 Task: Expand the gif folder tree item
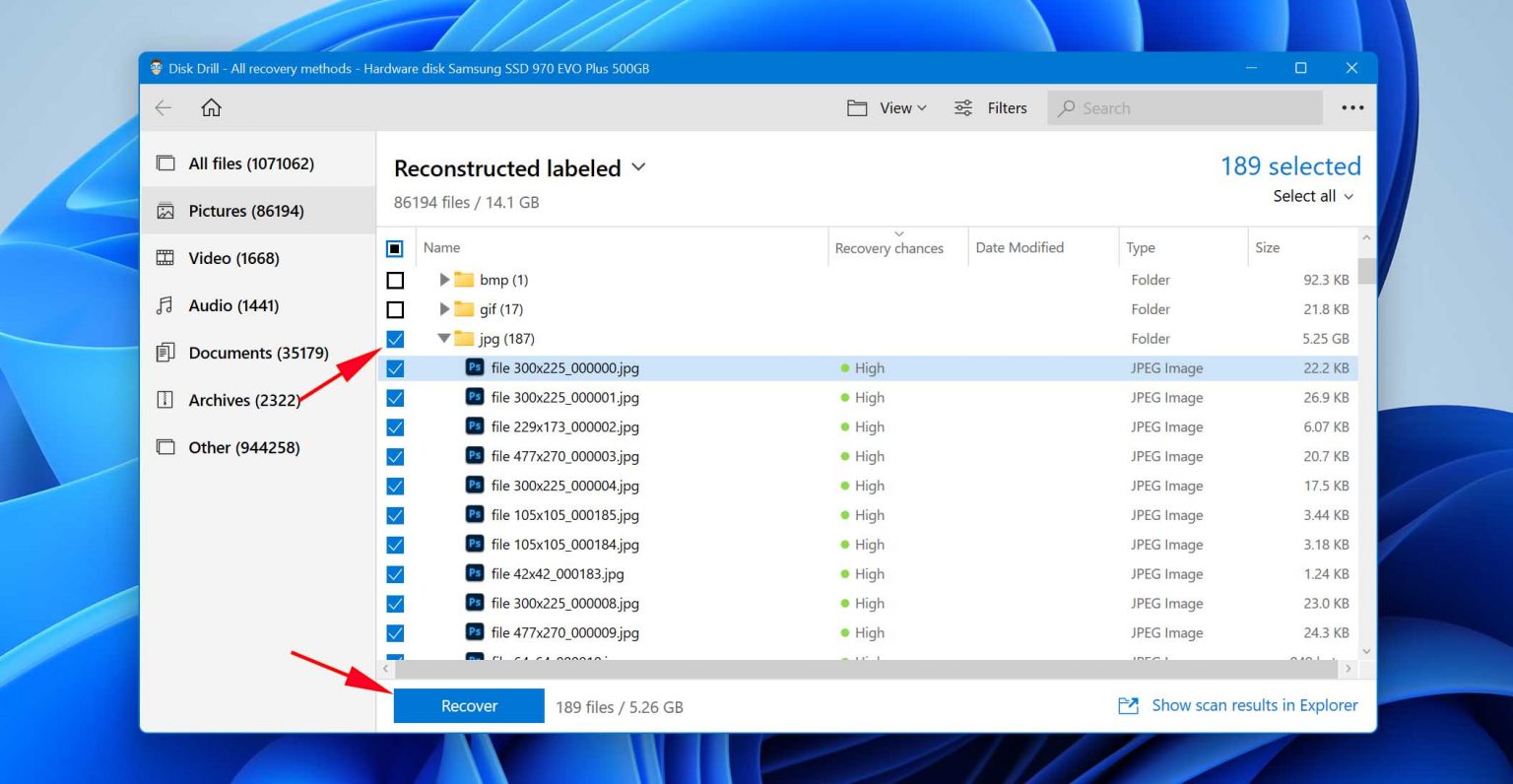pos(444,309)
